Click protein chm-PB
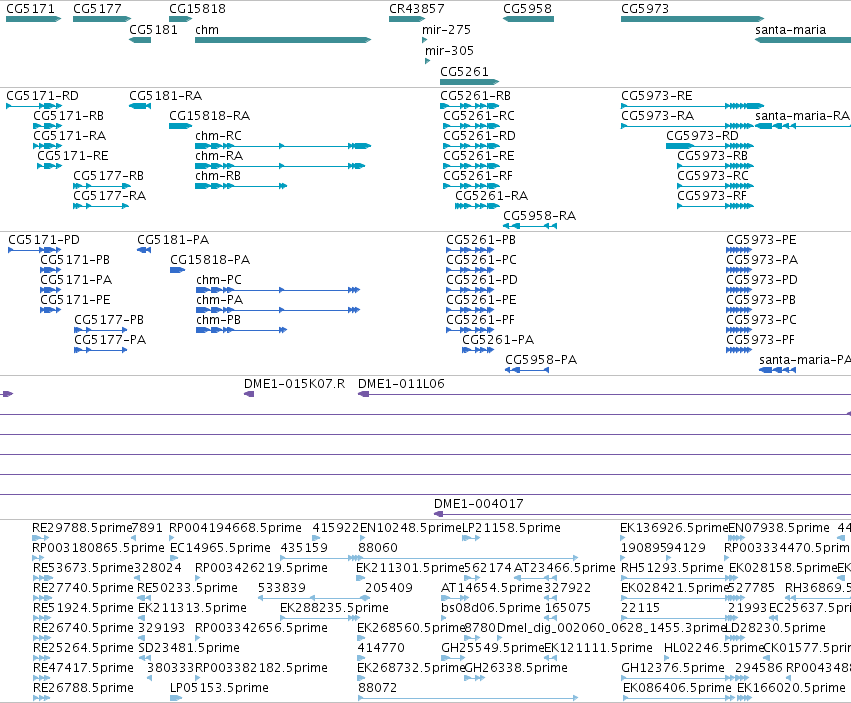Viewport: 851px width, 703px height. coord(242,330)
